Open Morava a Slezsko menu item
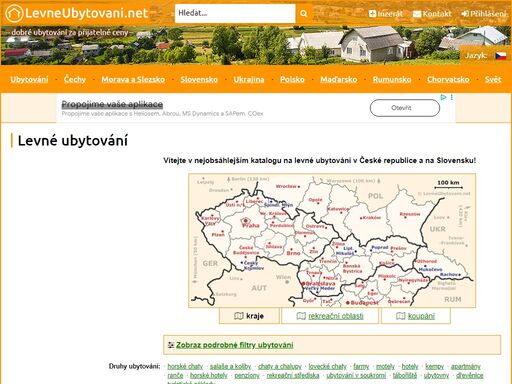This screenshot has height=384, width=512. coord(133,79)
